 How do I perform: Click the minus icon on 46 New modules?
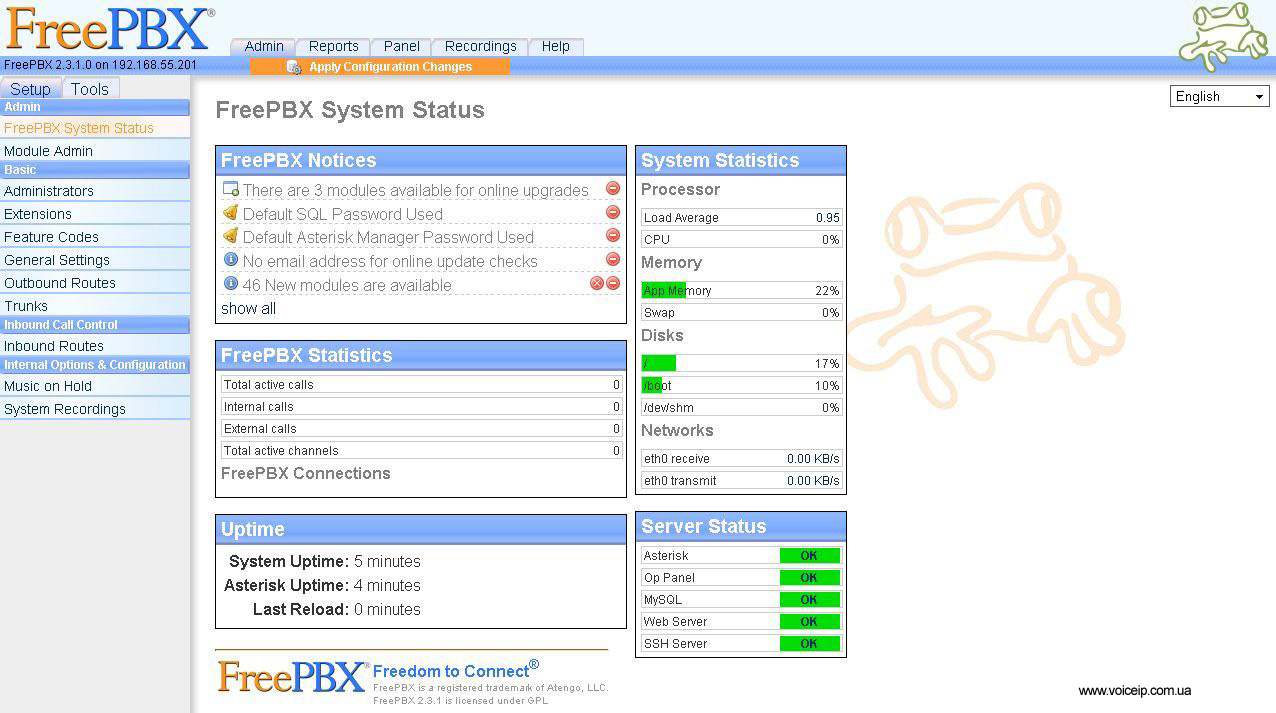(613, 284)
